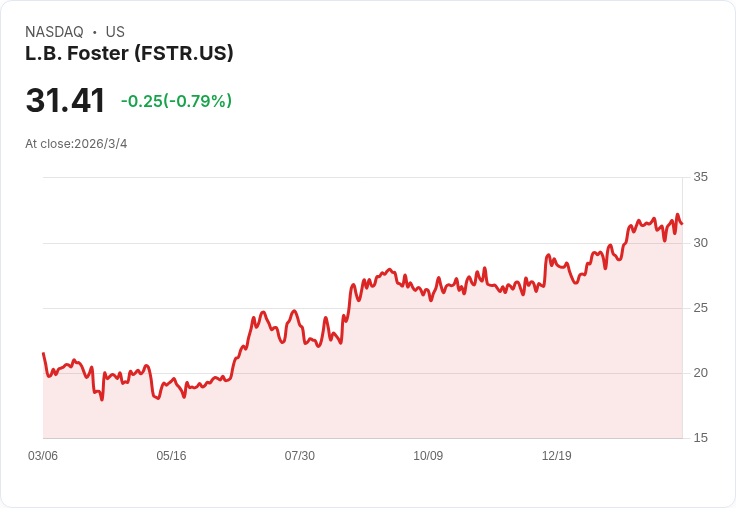The height and width of the screenshot is (508, 736).
Task: Select the 05/16 date on the x-axis
Action: (171, 456)
